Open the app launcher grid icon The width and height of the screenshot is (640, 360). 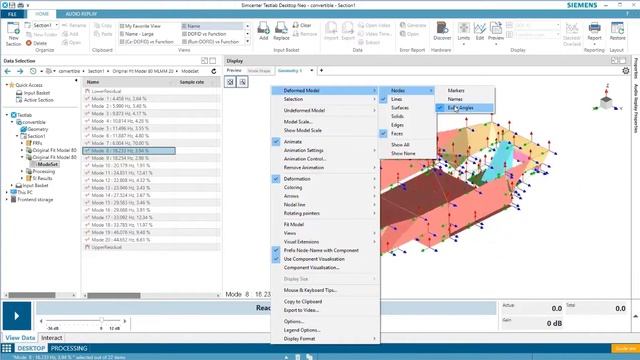[x=7, y=348]
